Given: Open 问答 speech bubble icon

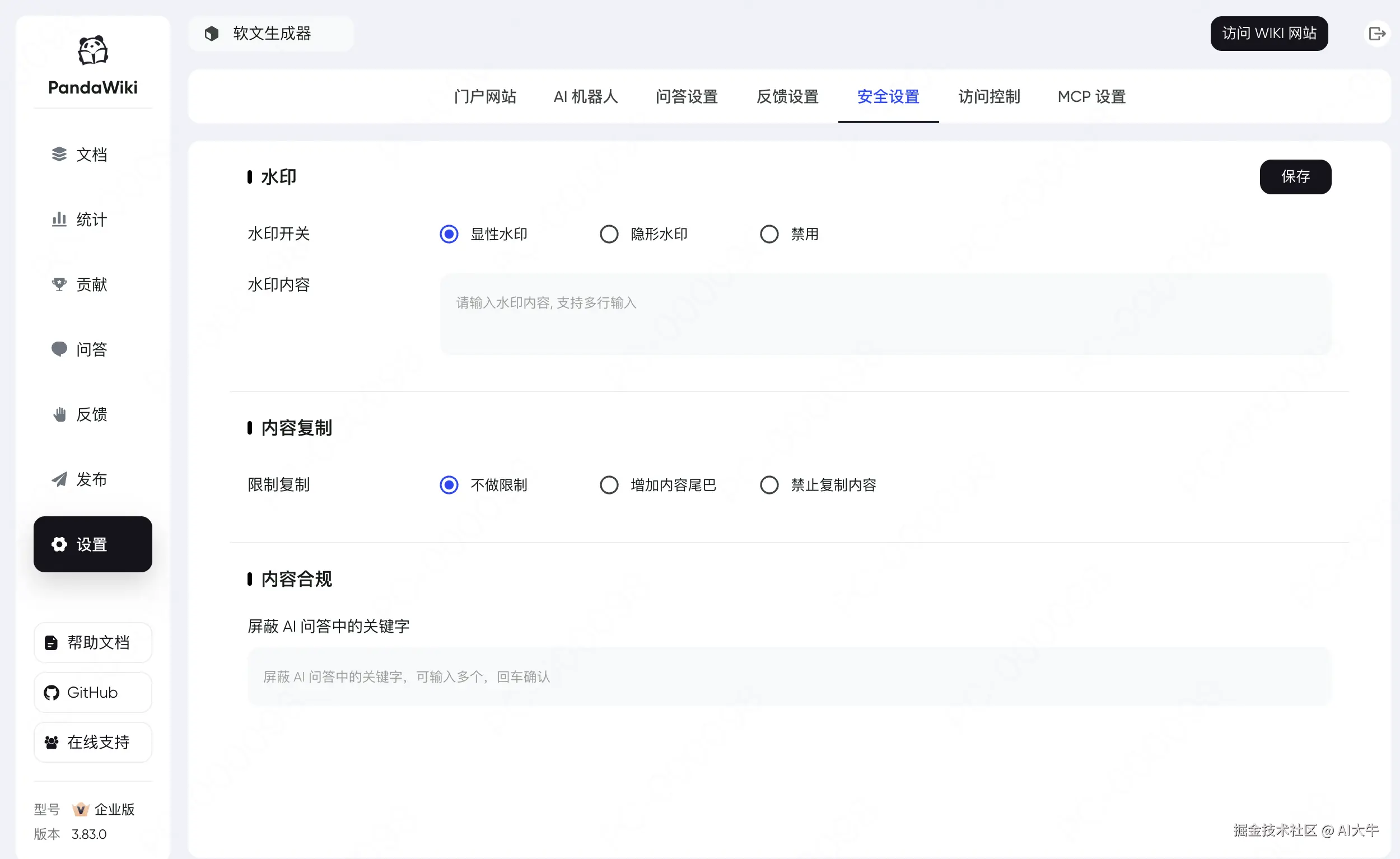Looking at the screenshot, I should click(x=59, y=349).
